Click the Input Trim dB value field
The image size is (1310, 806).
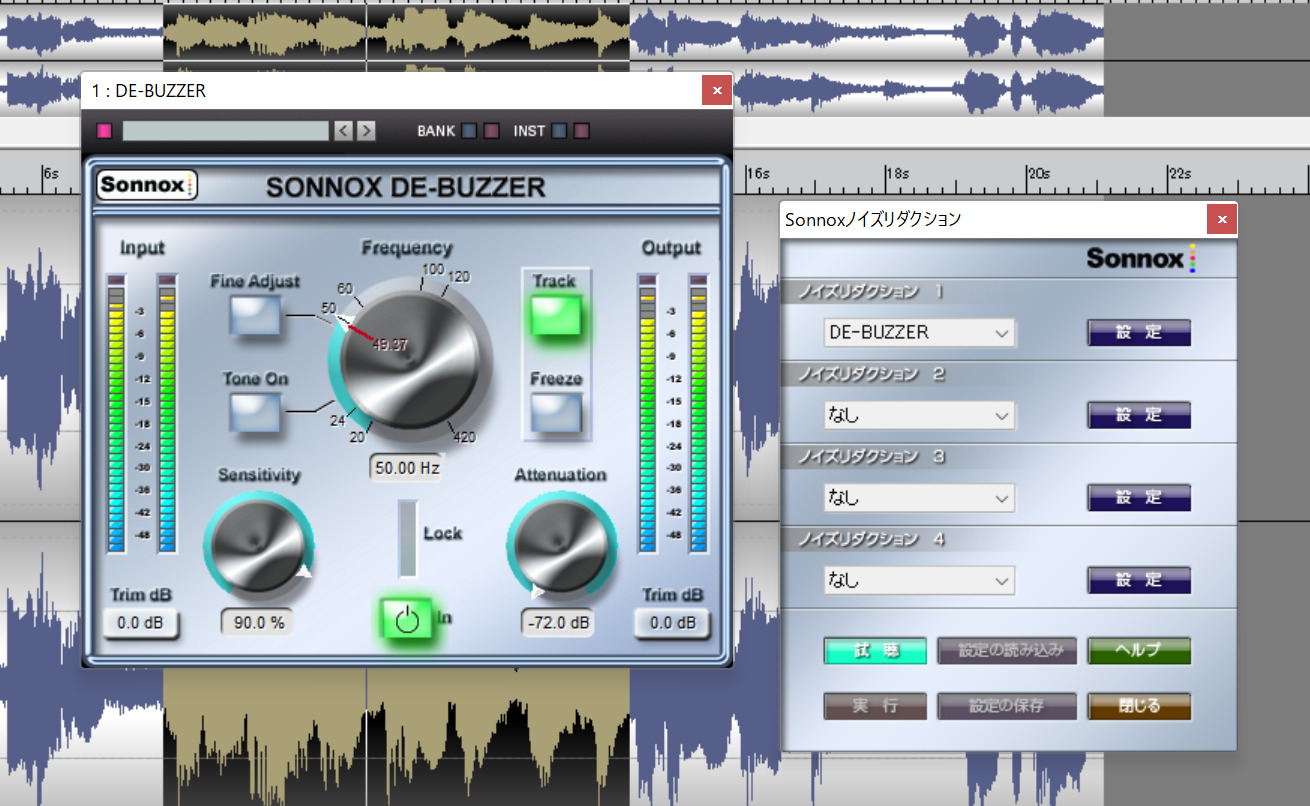[141, 624]
